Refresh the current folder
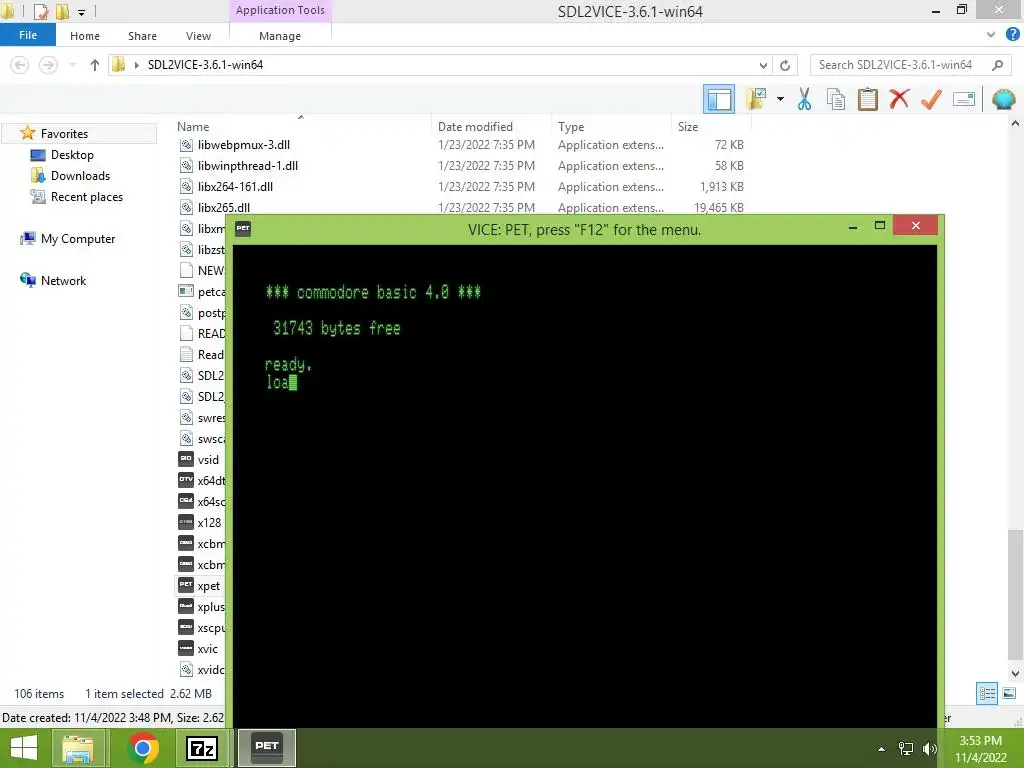This screenshot has height=768, width=1024. click(x=785, y=65)
